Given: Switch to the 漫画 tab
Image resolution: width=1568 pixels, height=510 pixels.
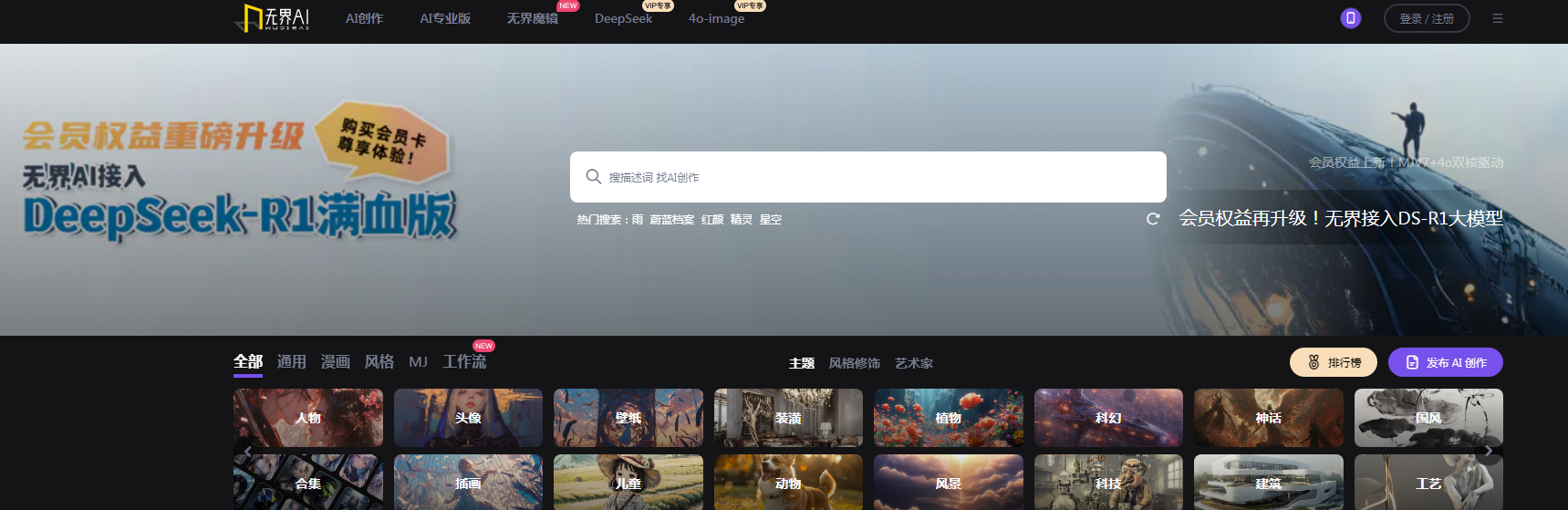Looking at the screenshot, I should tap(335, 362).
